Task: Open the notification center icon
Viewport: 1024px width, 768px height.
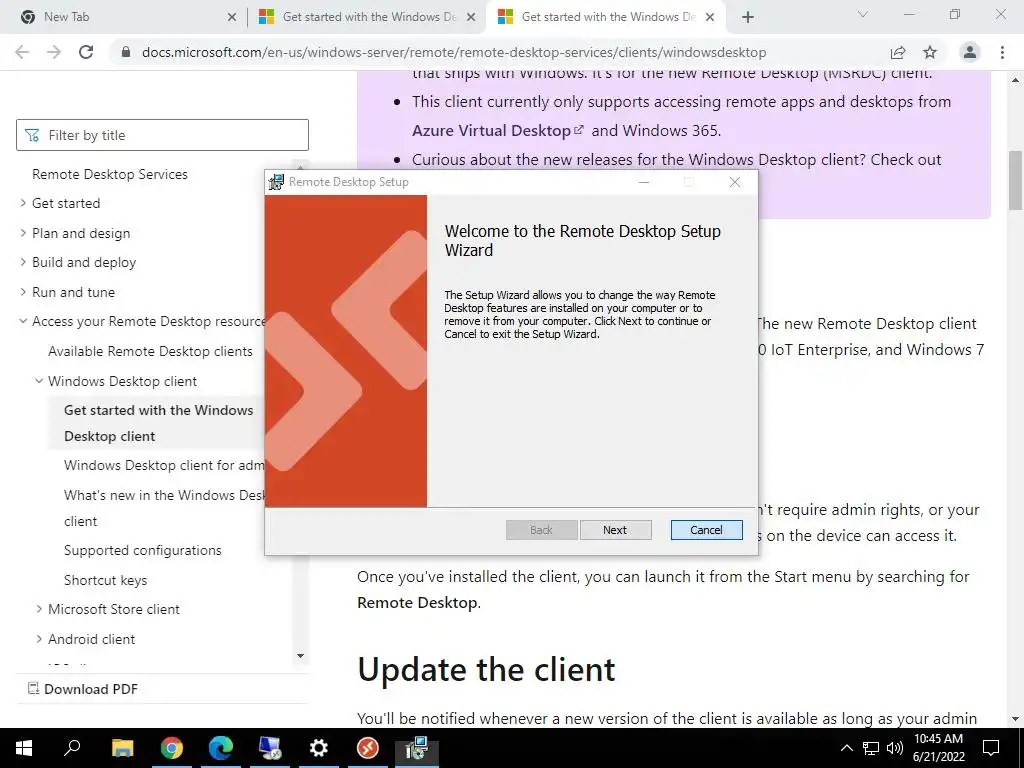Action: pyautogui.click(x=991, y=748)
